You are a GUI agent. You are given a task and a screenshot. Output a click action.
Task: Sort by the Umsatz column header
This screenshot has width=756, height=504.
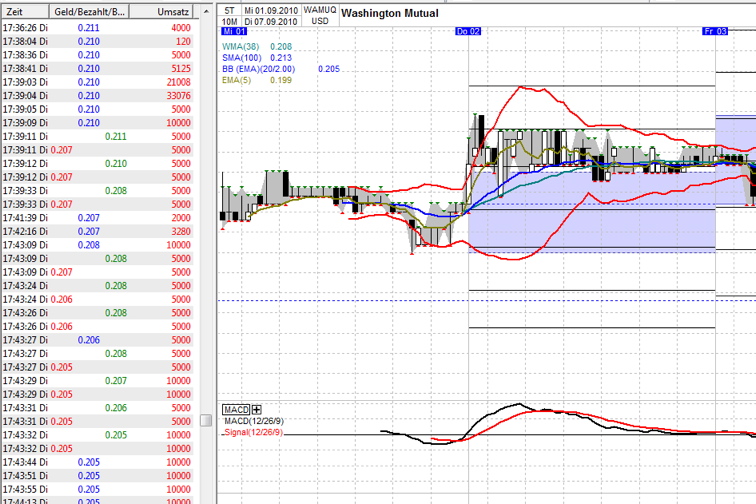[162, 12]
